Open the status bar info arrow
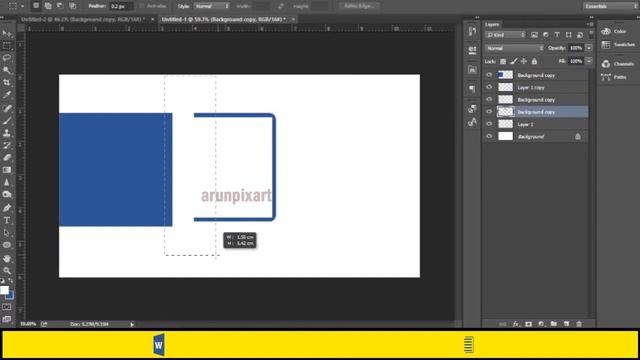640x360 pixels. (132, 324)
